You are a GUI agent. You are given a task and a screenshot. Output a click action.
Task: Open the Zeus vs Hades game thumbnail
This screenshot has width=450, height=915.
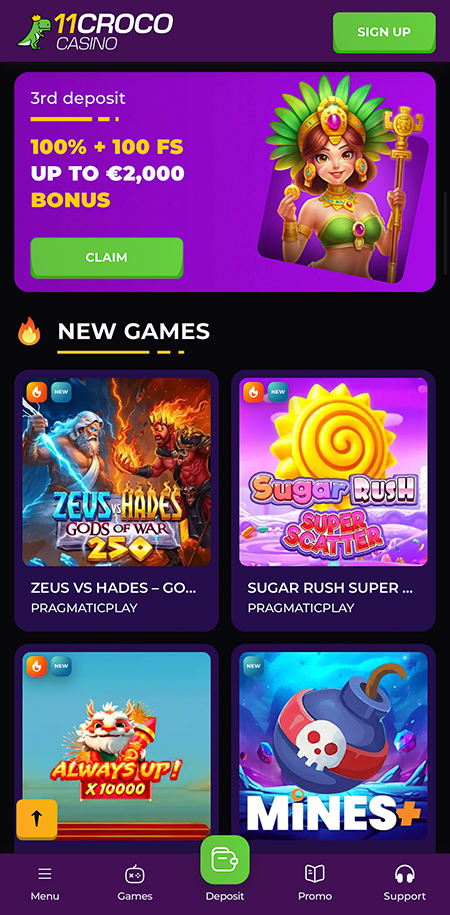[117, 472]
